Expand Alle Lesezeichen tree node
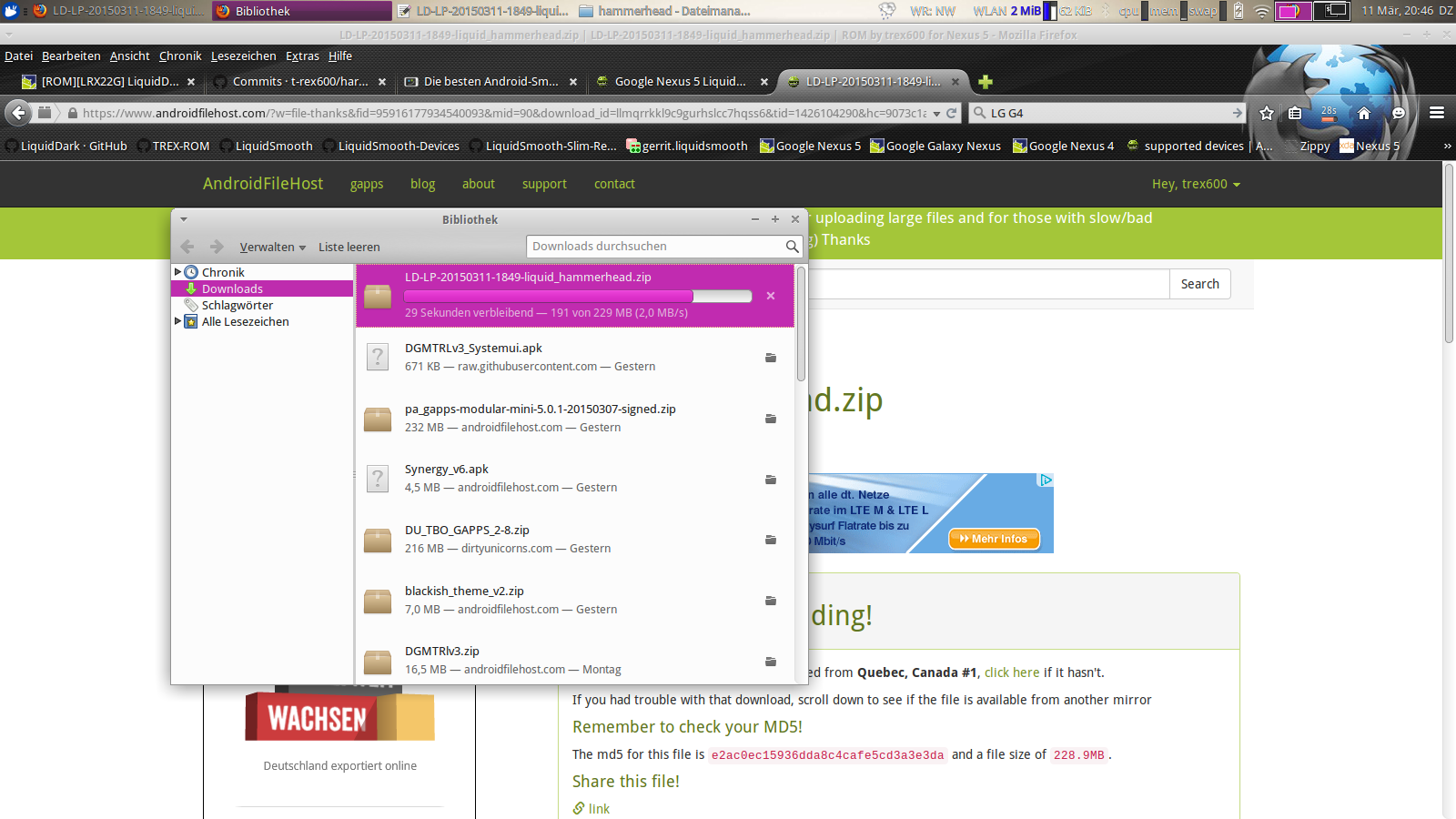Viewport: 1456px width, 819px height. 177,321
